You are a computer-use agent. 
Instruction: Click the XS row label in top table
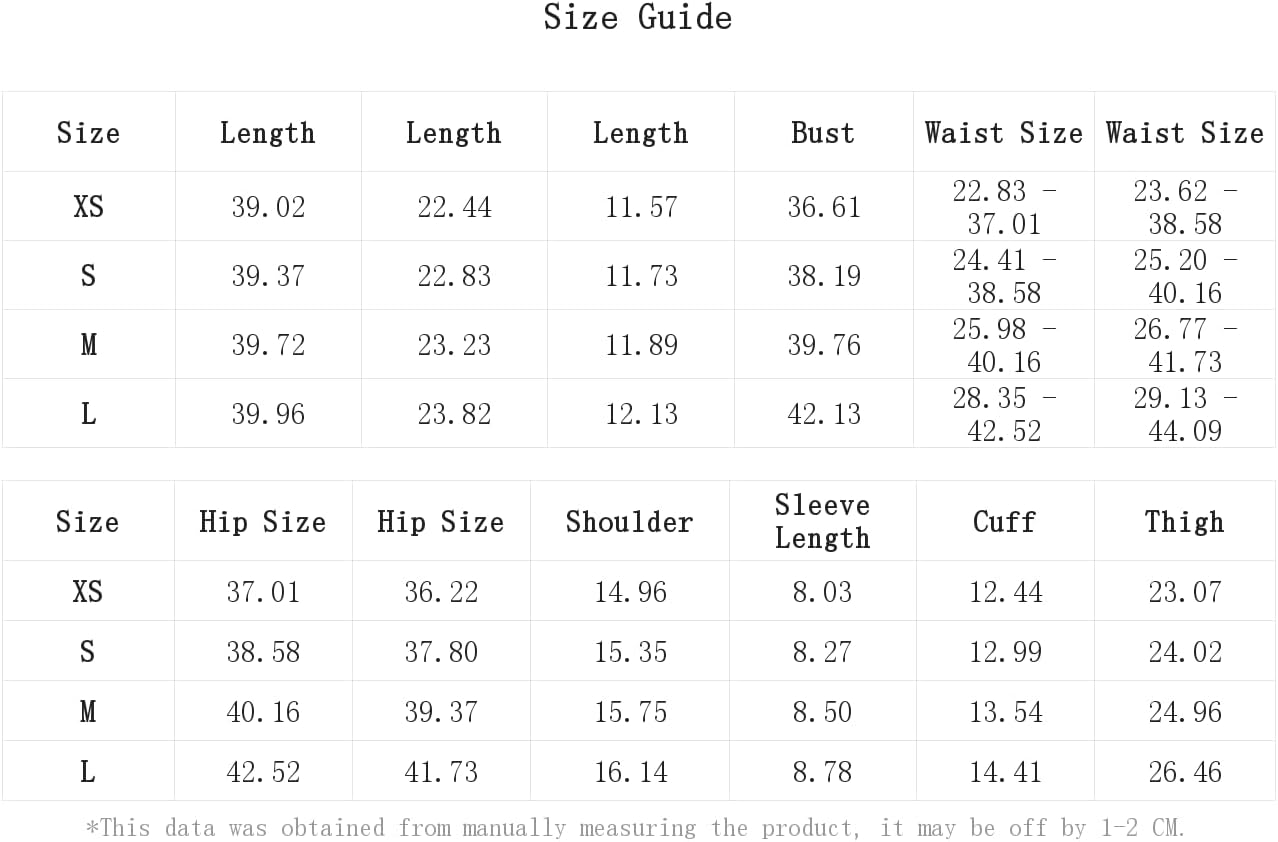tap(88, 207)
